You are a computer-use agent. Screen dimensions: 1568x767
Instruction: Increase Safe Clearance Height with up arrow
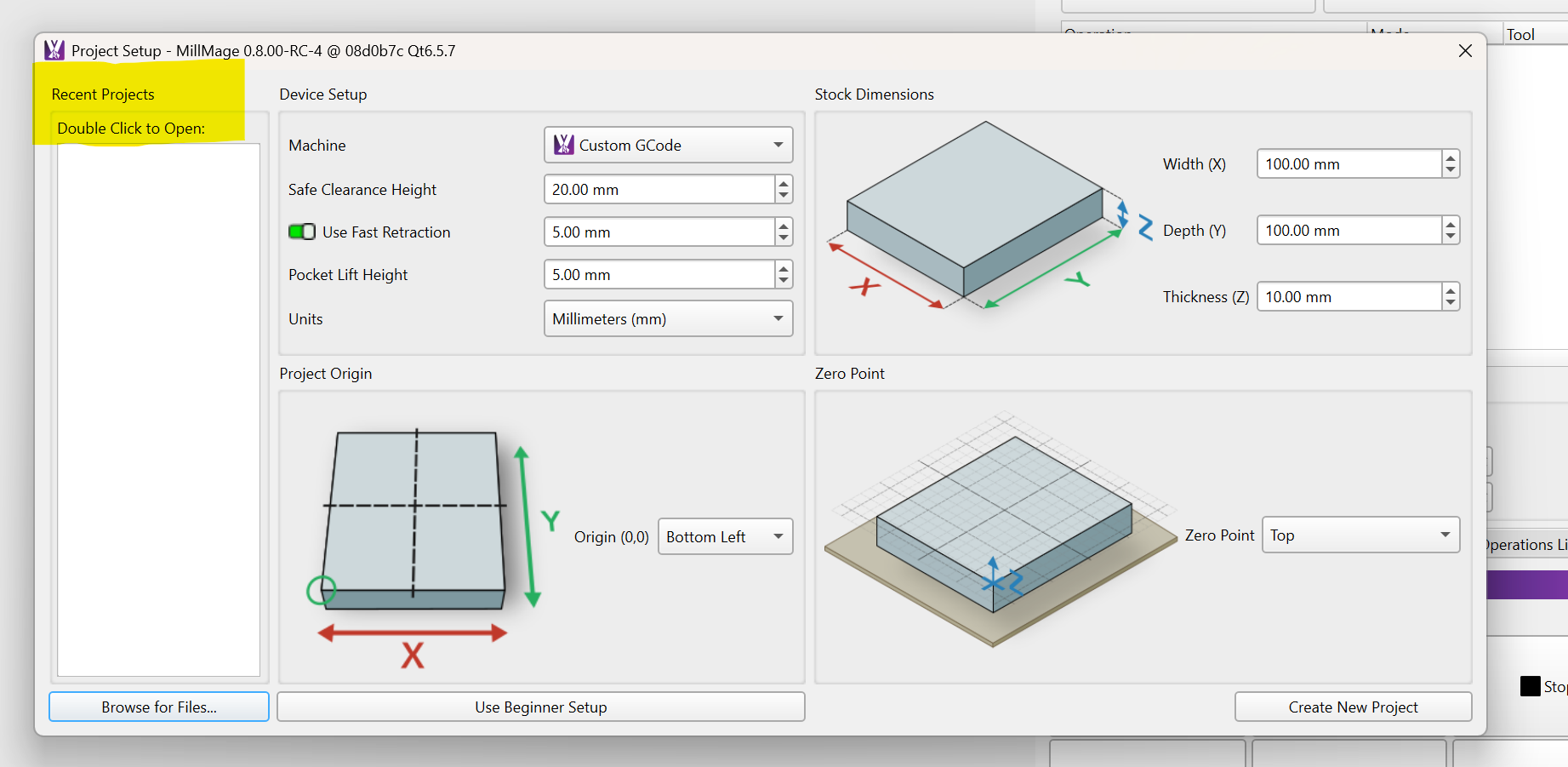784,182
